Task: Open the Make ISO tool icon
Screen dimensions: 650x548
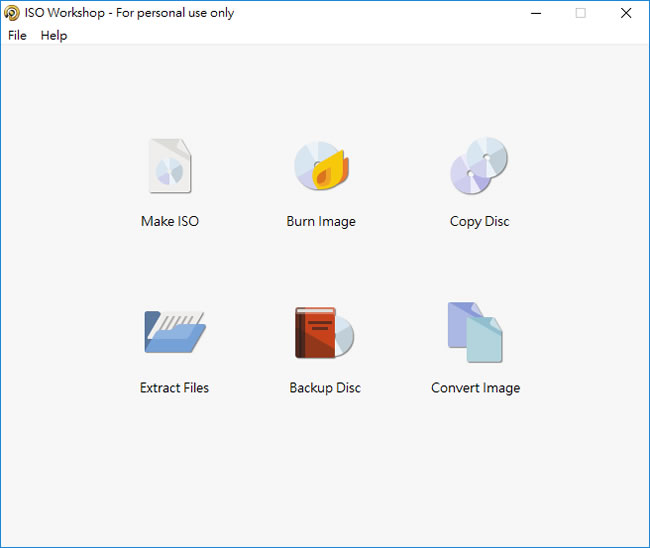Action: click(170, 166)
